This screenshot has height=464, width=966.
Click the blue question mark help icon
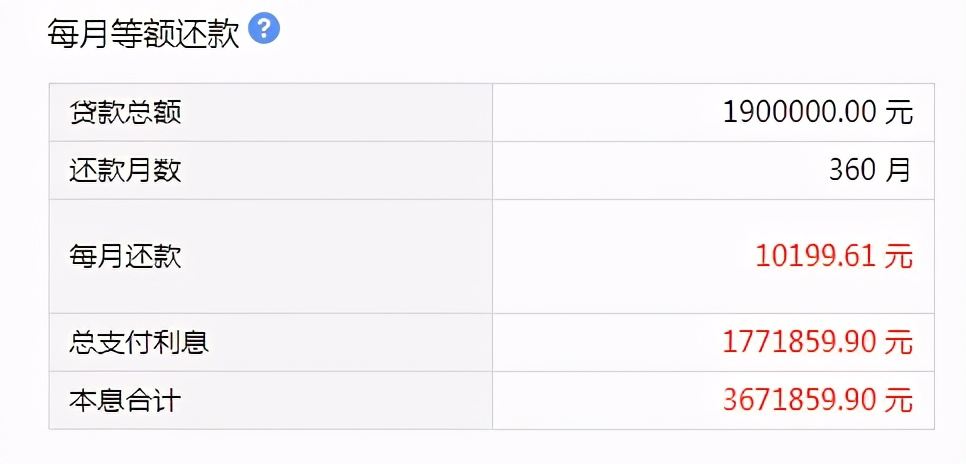point(264,30)
